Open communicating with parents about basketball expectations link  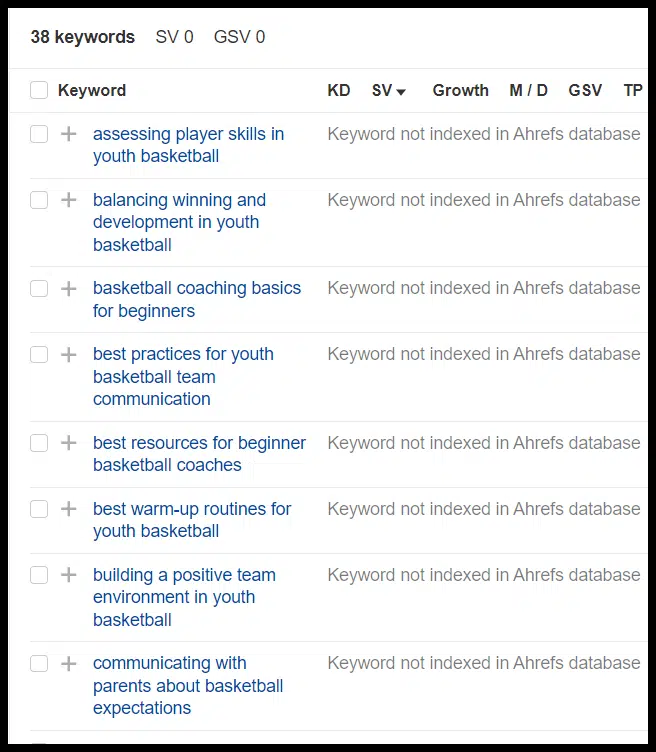(188, 685)
